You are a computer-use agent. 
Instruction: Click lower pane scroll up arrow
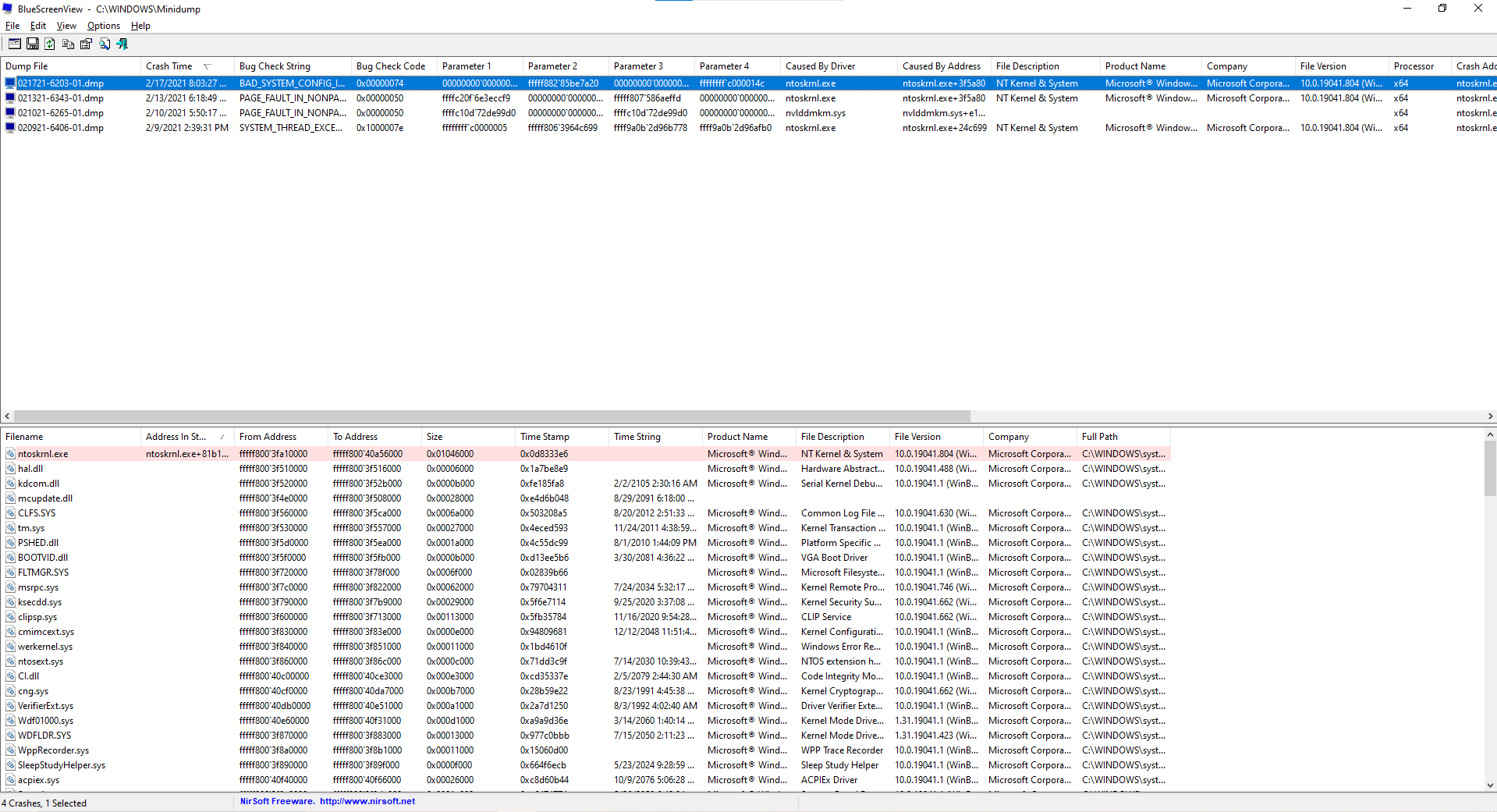click(1490, 434)
